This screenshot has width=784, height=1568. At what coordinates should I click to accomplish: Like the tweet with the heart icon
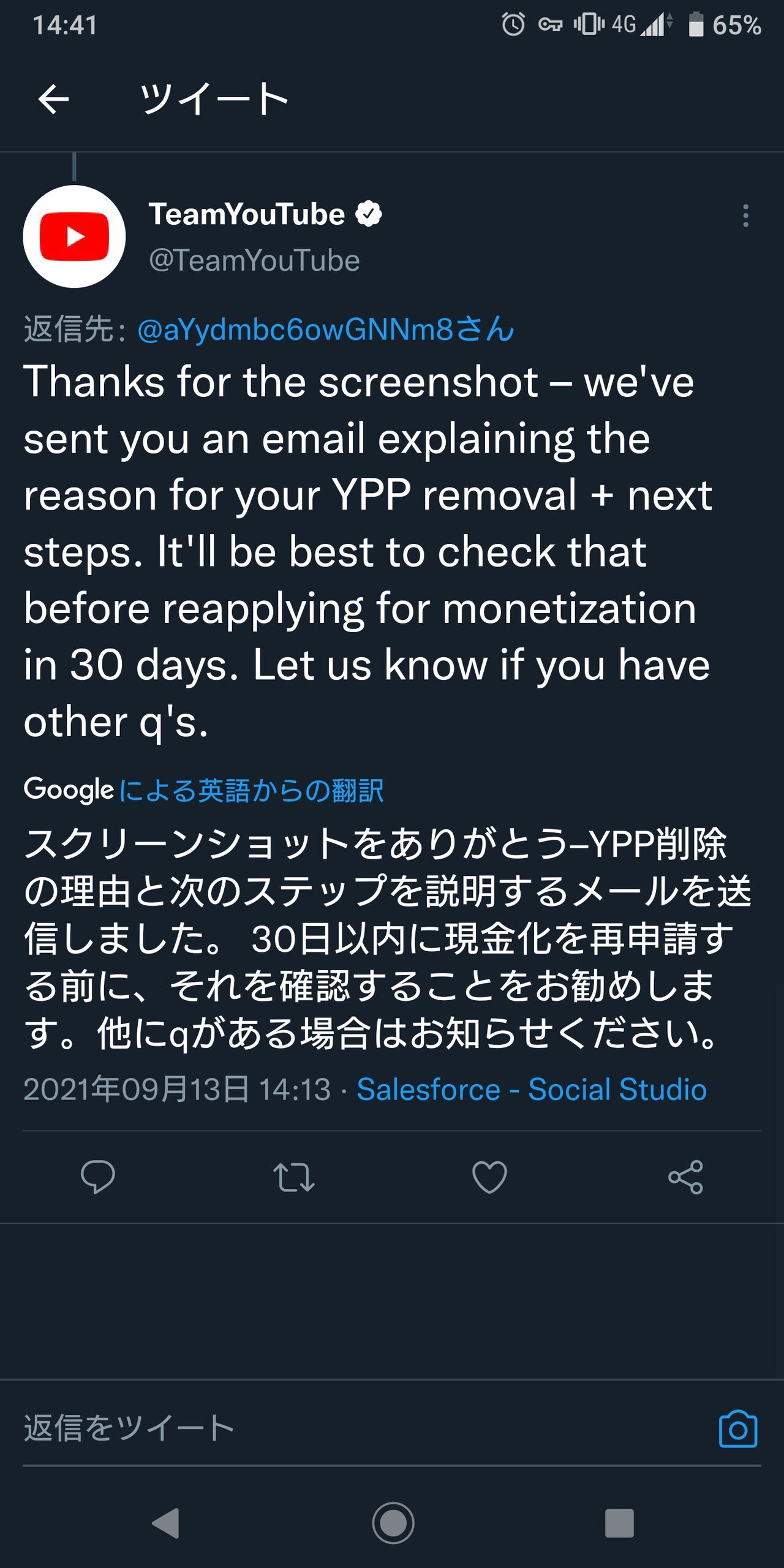point(489,1177)
